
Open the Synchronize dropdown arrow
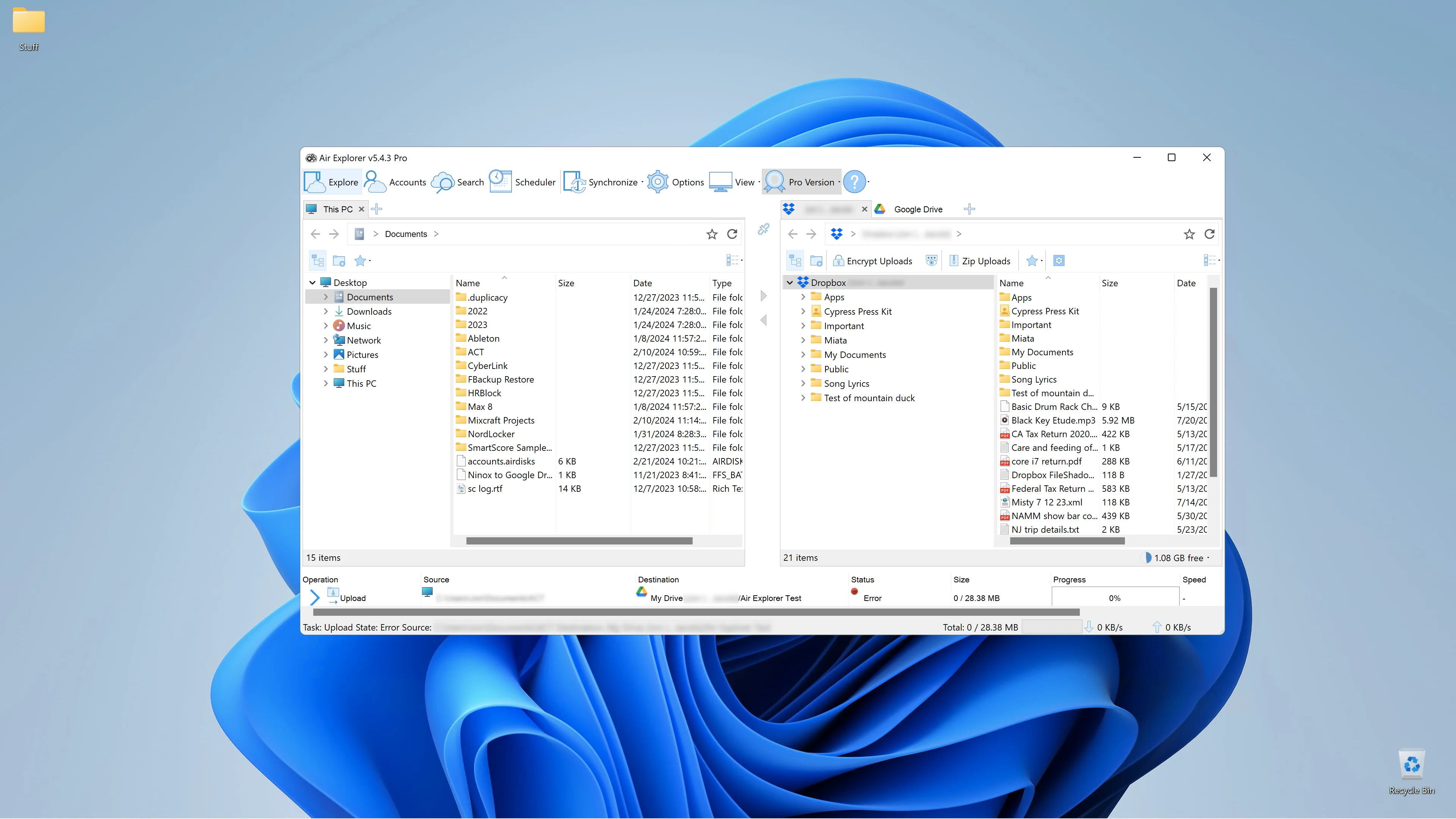pos(642,182)
